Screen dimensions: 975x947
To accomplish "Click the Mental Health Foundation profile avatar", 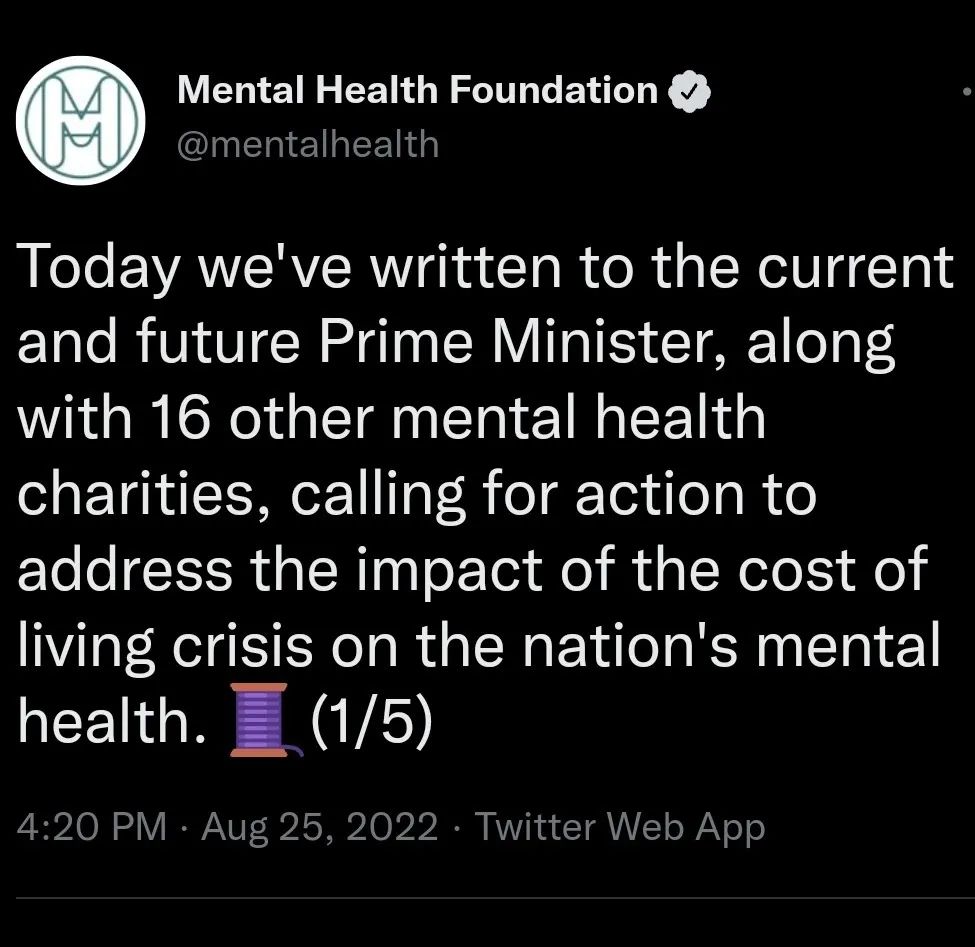I will click(x=81, y=121).
